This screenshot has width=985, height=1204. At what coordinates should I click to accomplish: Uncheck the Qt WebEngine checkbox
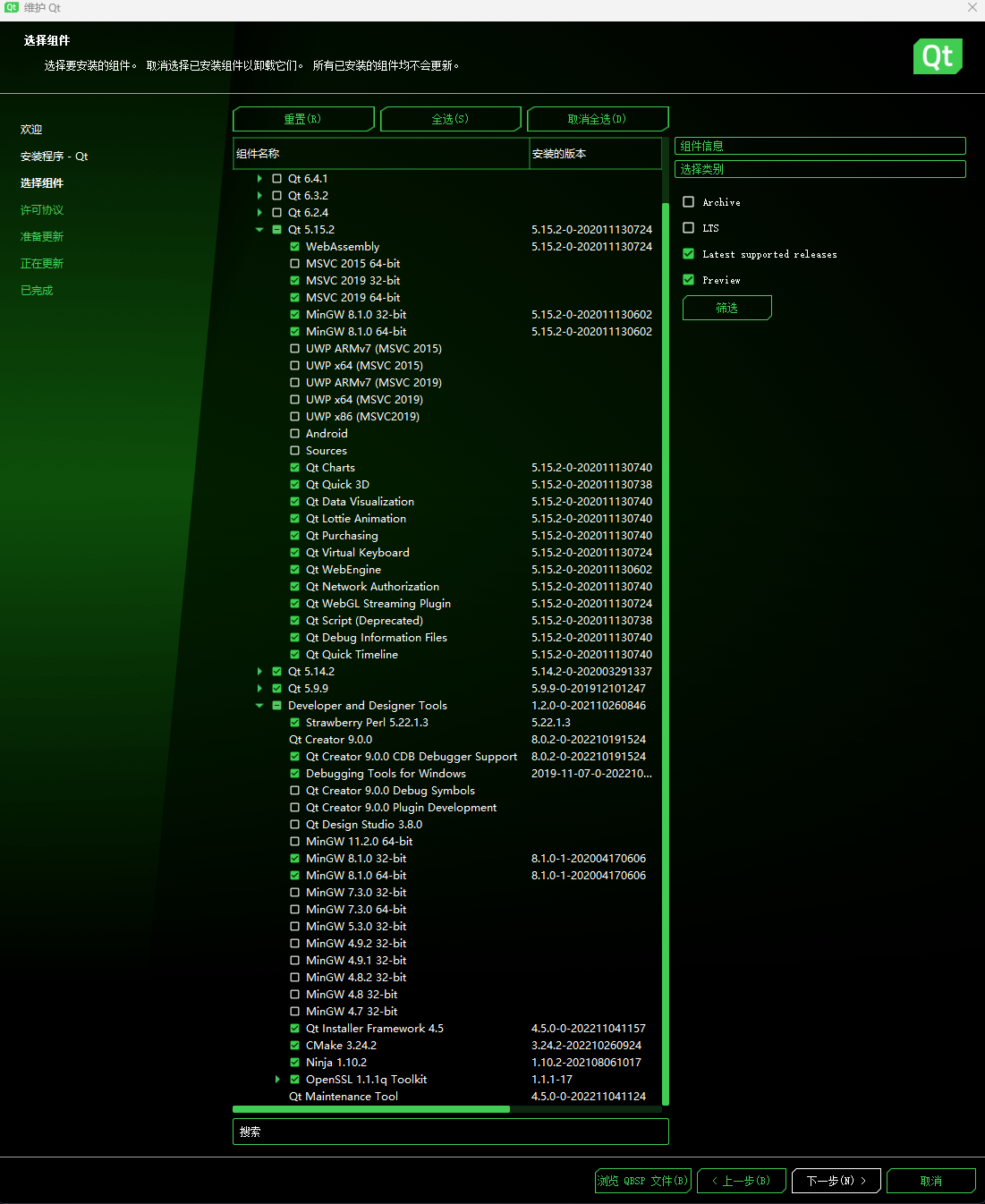pos(295,570)
